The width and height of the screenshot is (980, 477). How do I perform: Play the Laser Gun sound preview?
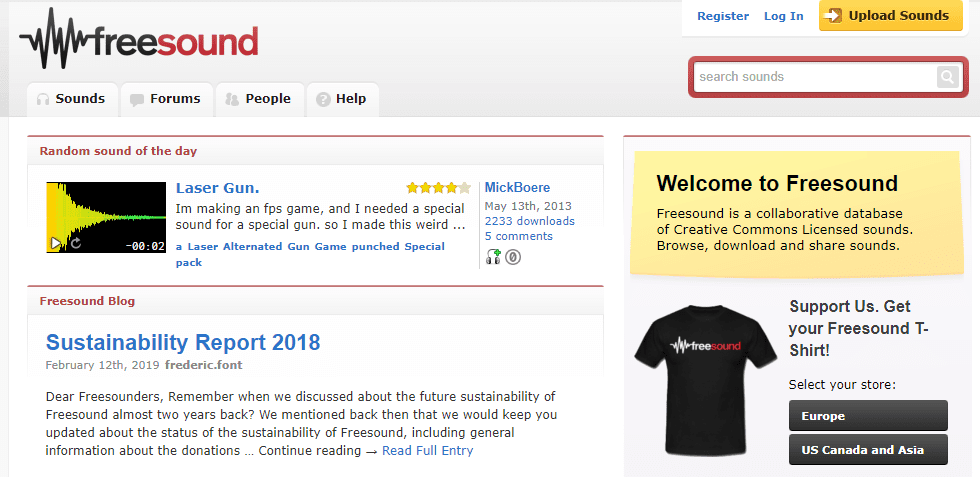click(x=56, y=243)
